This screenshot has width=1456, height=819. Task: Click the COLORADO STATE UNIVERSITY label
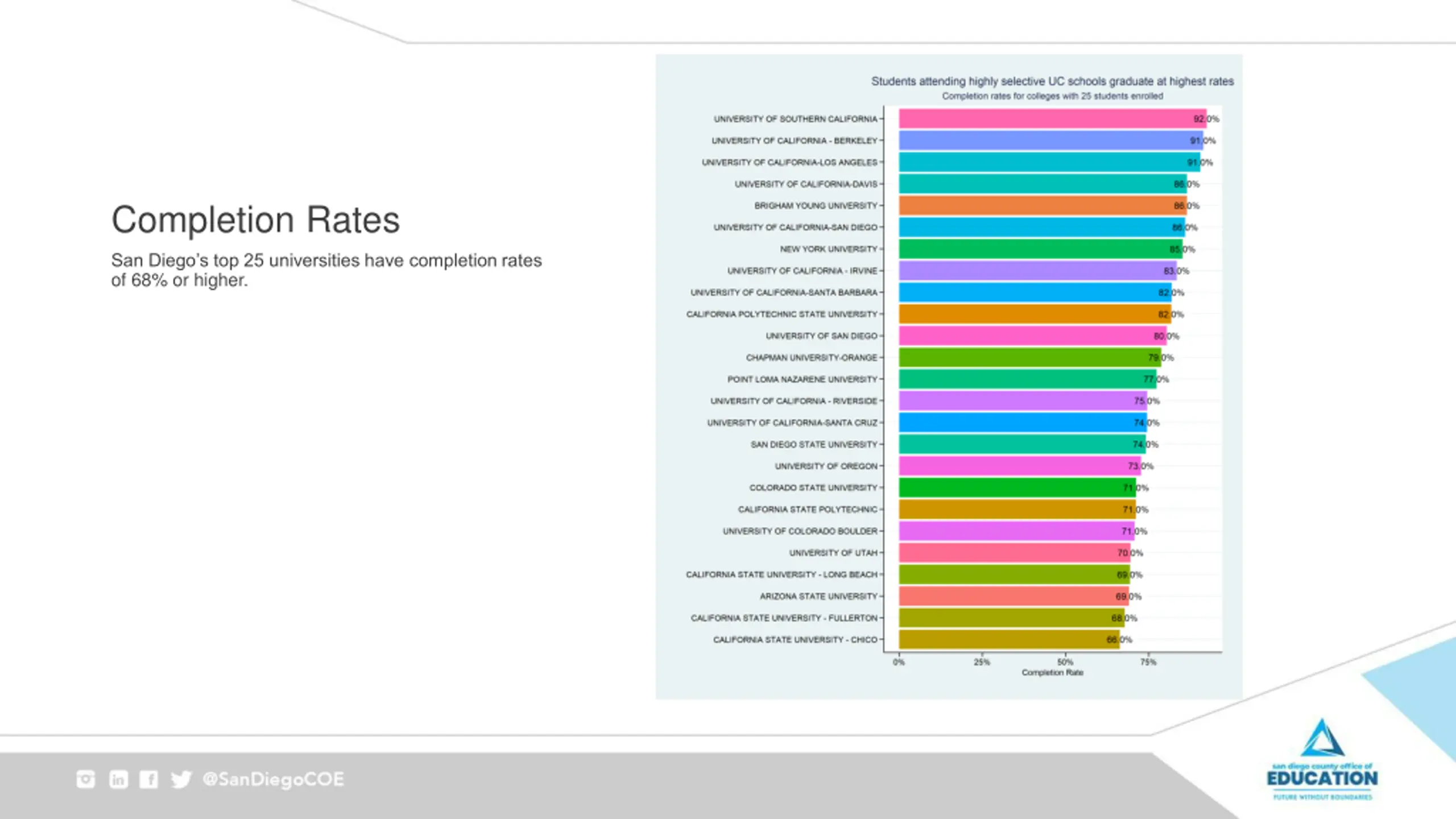[813, 488]
